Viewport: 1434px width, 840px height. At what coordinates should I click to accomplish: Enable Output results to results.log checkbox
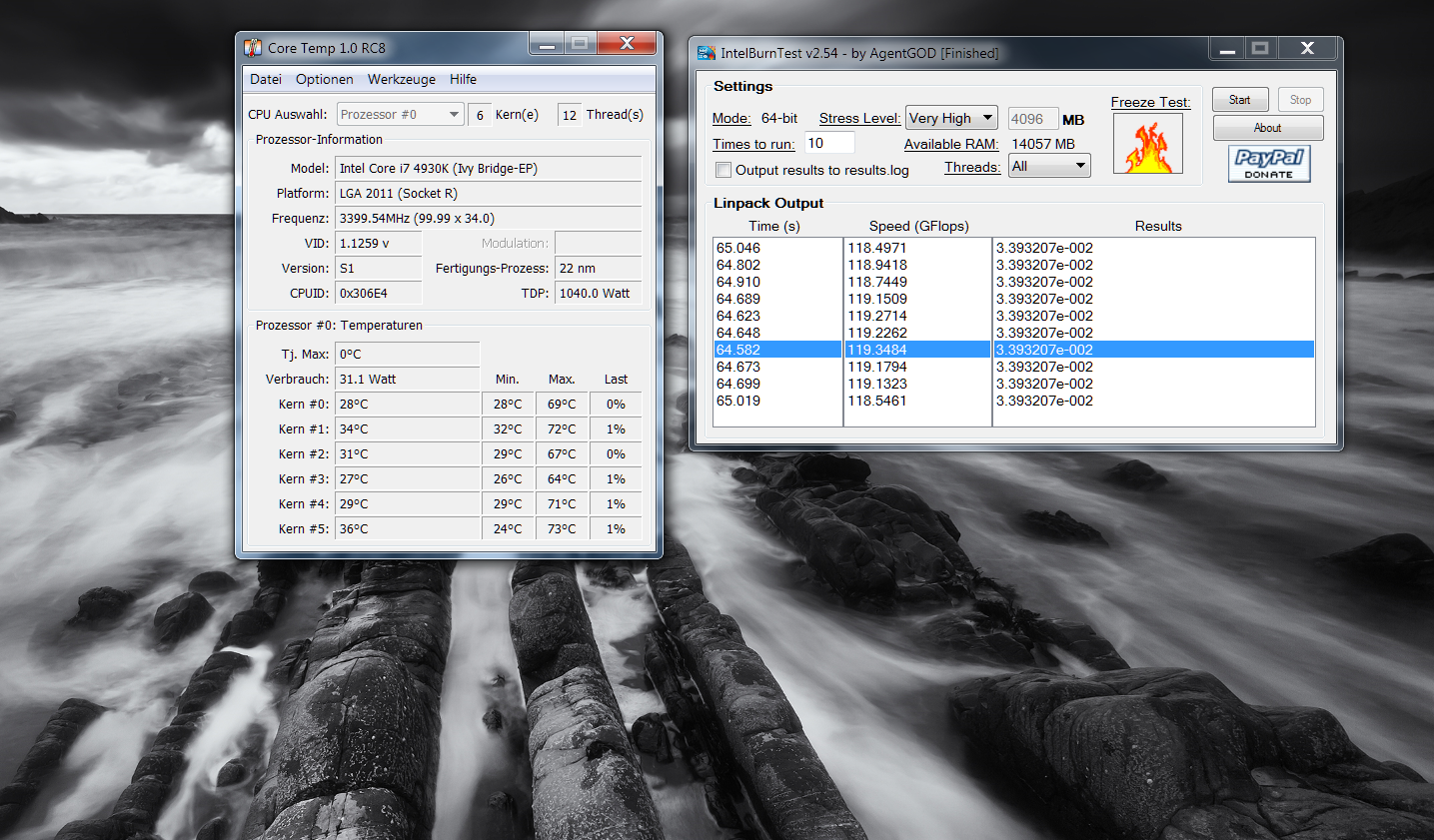[x=723, y=170]
